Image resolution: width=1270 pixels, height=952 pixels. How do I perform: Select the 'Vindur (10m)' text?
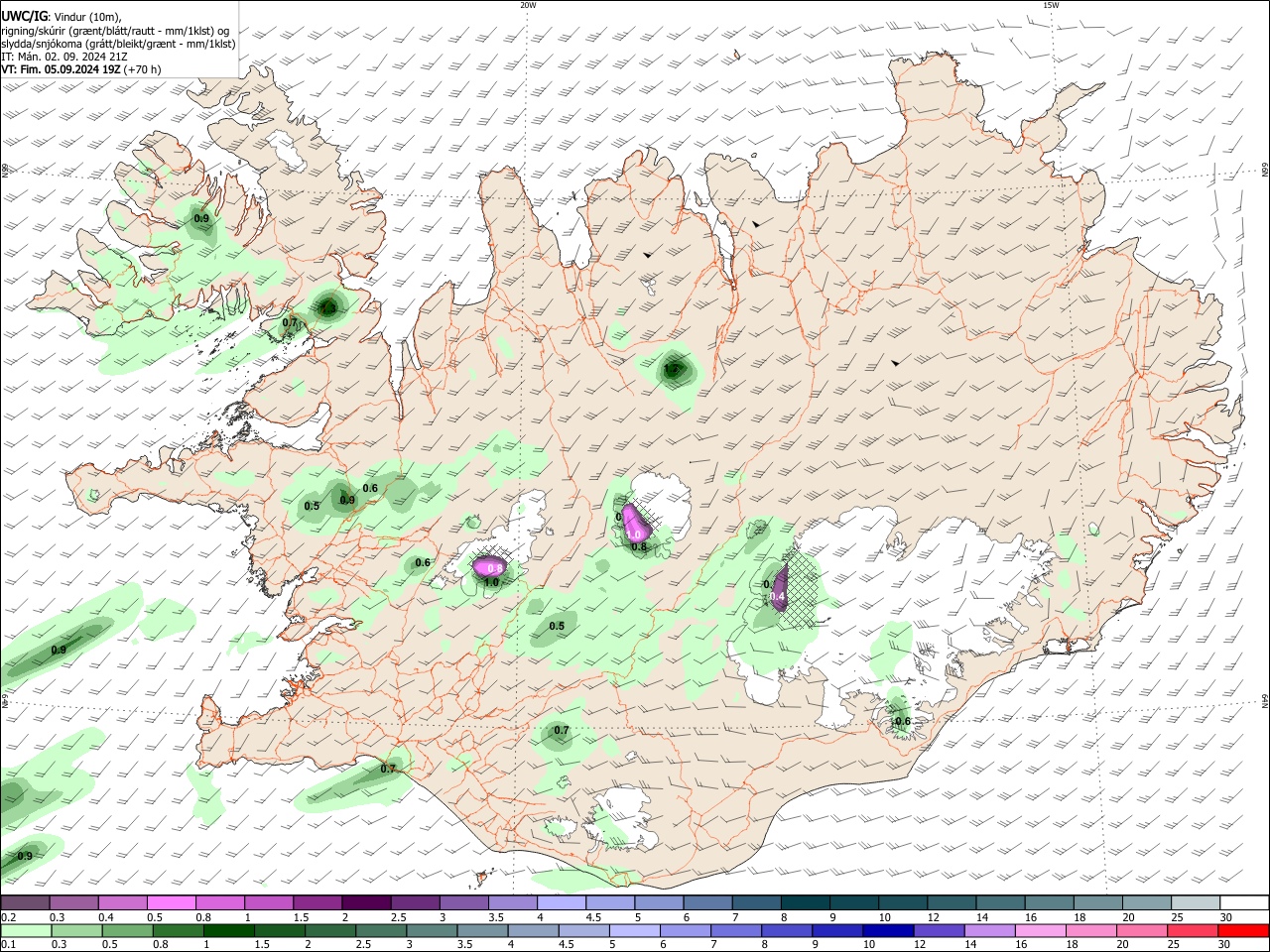coord(86,17)
